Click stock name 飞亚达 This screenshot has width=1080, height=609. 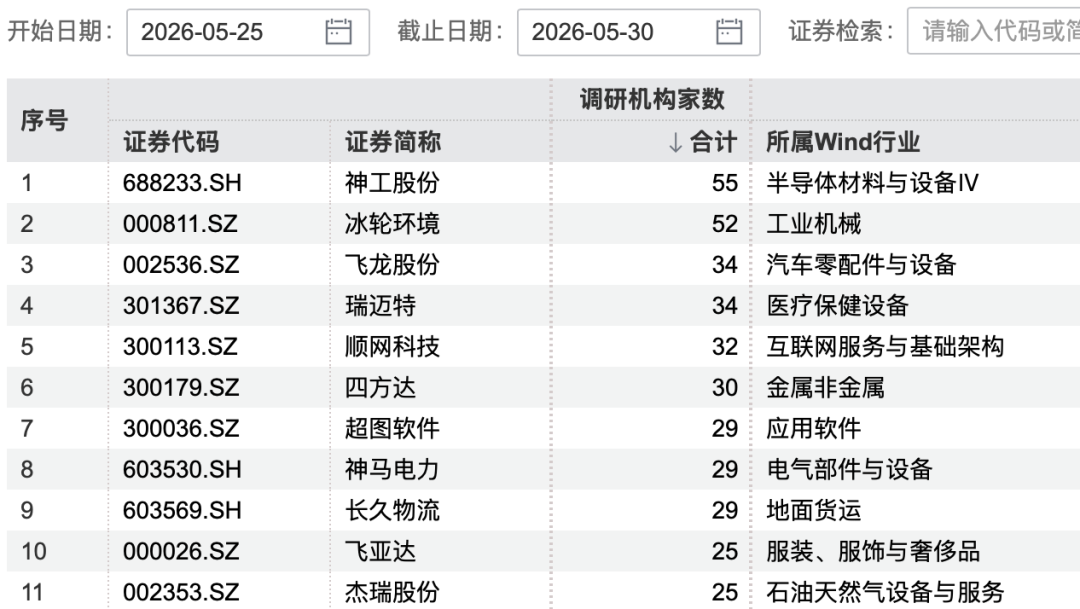[380, 551]
